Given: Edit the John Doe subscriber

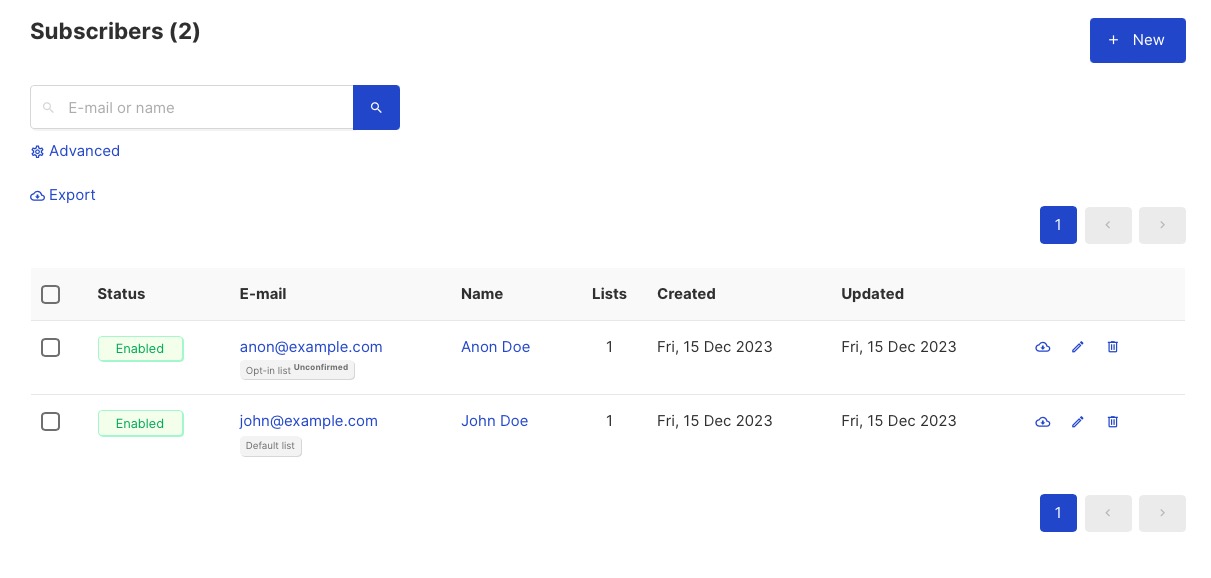Looking at the screenshot, I should click(x=1077, y=422).
